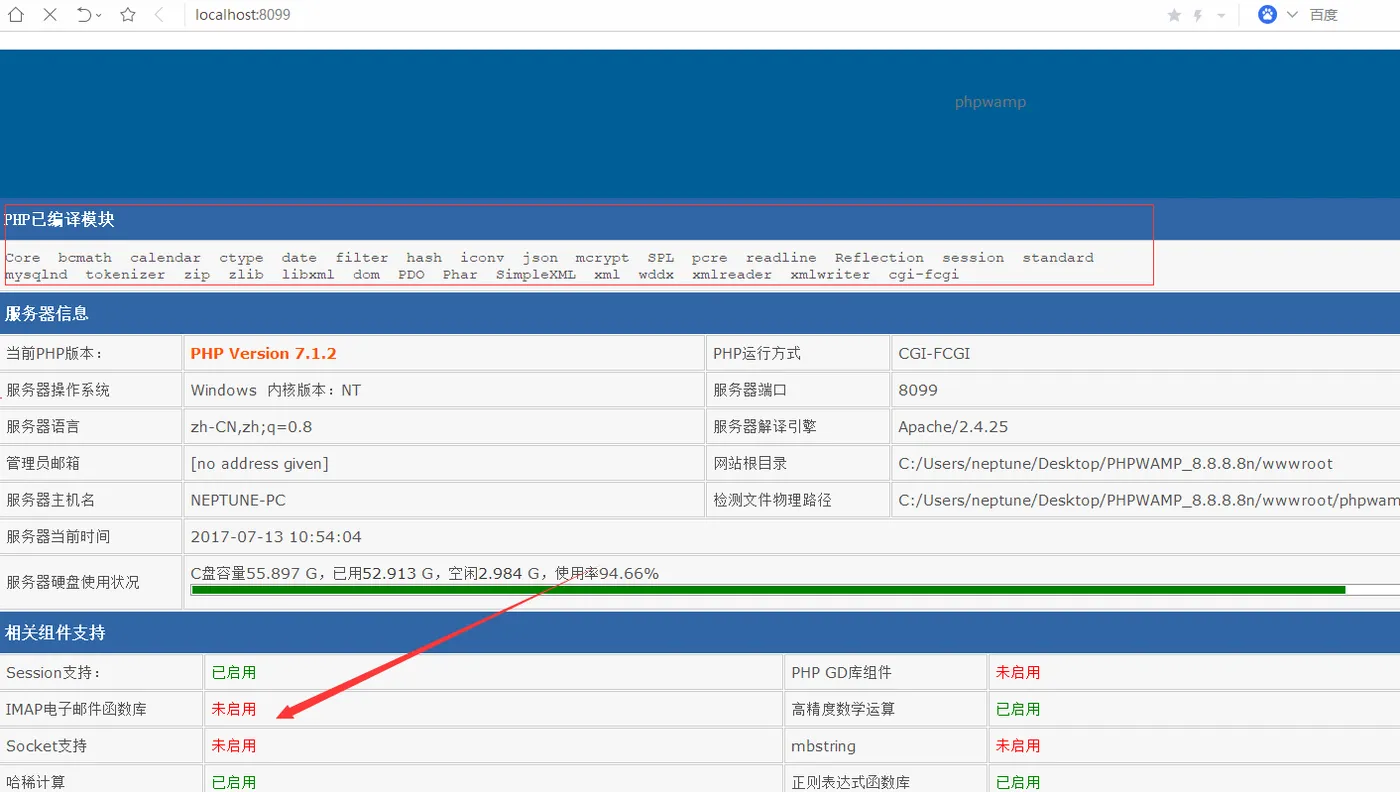This screenshot has width=1400, height=792.
Task: Click the mbstring 未启用 status
Action: click(x=1018, y=746)
